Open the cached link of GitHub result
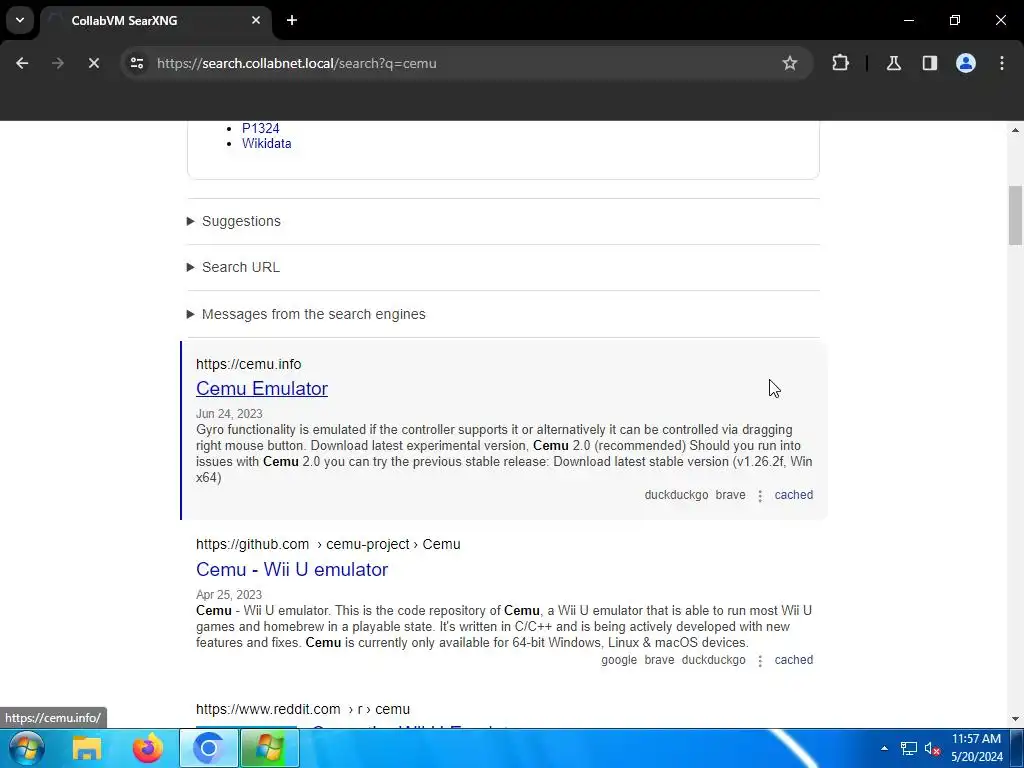1024x768 pixels. [x=793, y=660]
